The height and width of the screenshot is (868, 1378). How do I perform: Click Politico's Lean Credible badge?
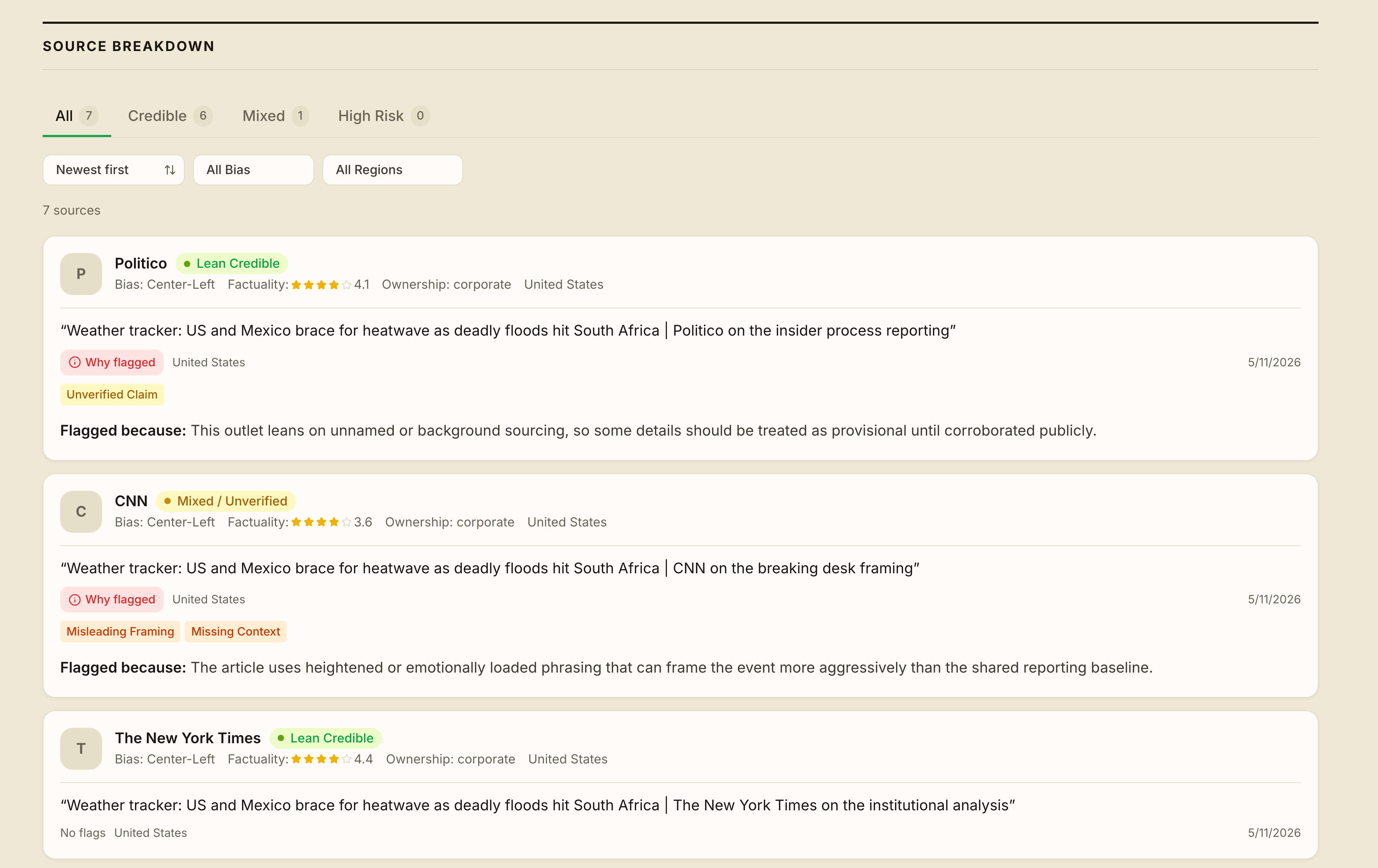pyautogui.click(x=232, y=264)
